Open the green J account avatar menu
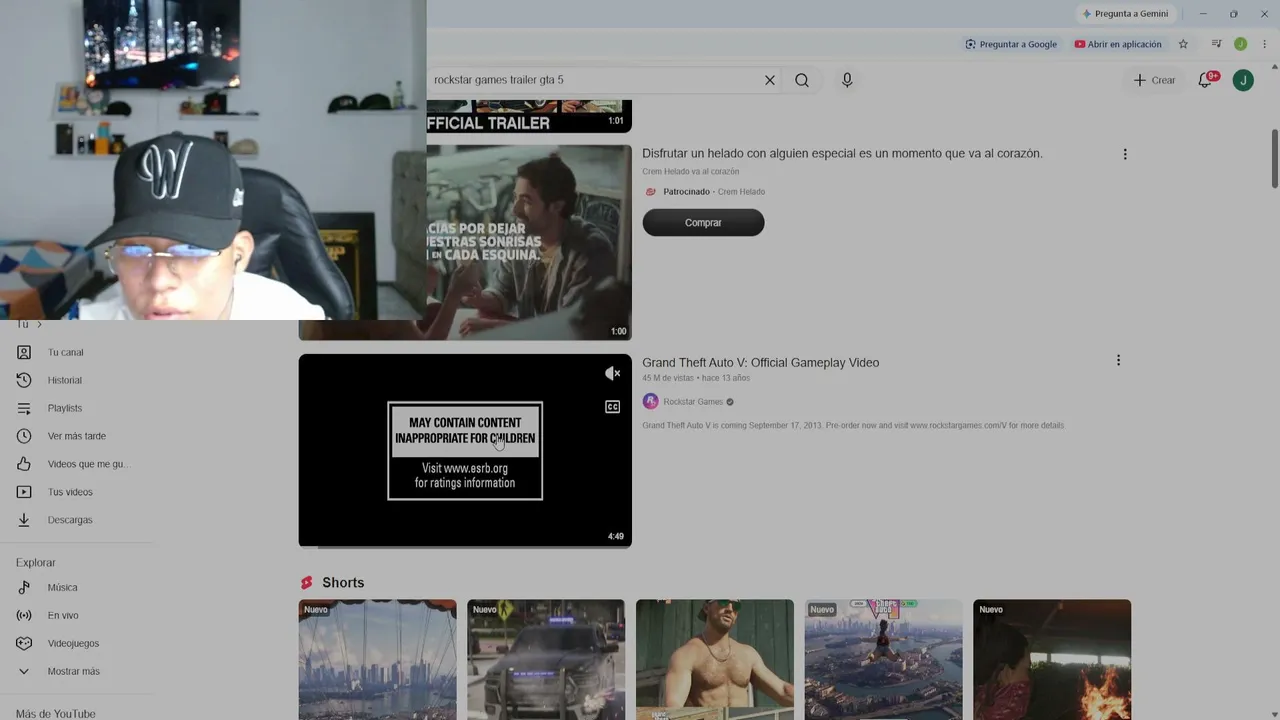 [1243, 80]
